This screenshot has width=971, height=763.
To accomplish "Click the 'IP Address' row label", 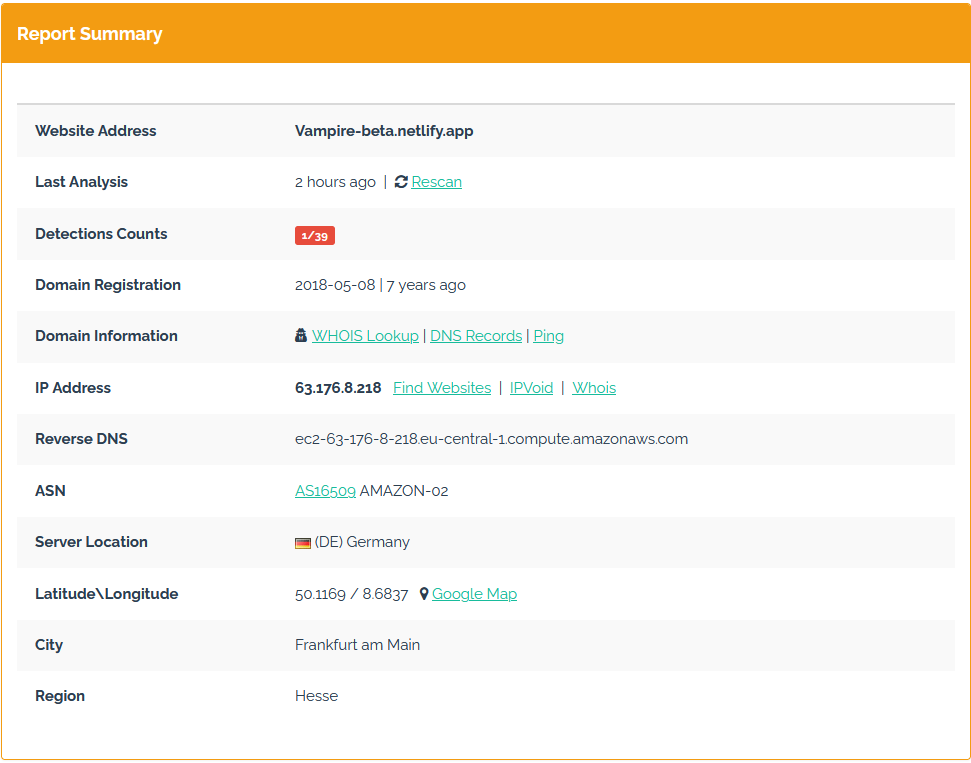I will [73, 388].
